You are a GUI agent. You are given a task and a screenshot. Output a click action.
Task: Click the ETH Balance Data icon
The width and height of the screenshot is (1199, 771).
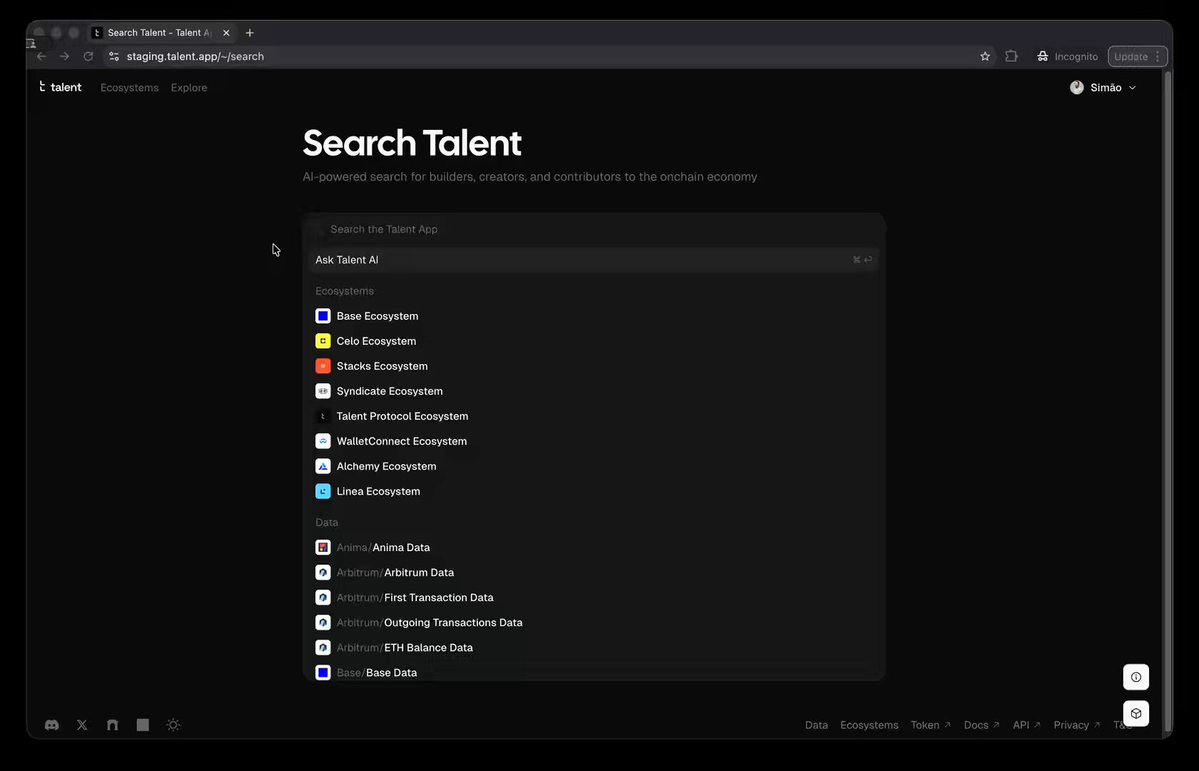323,648
